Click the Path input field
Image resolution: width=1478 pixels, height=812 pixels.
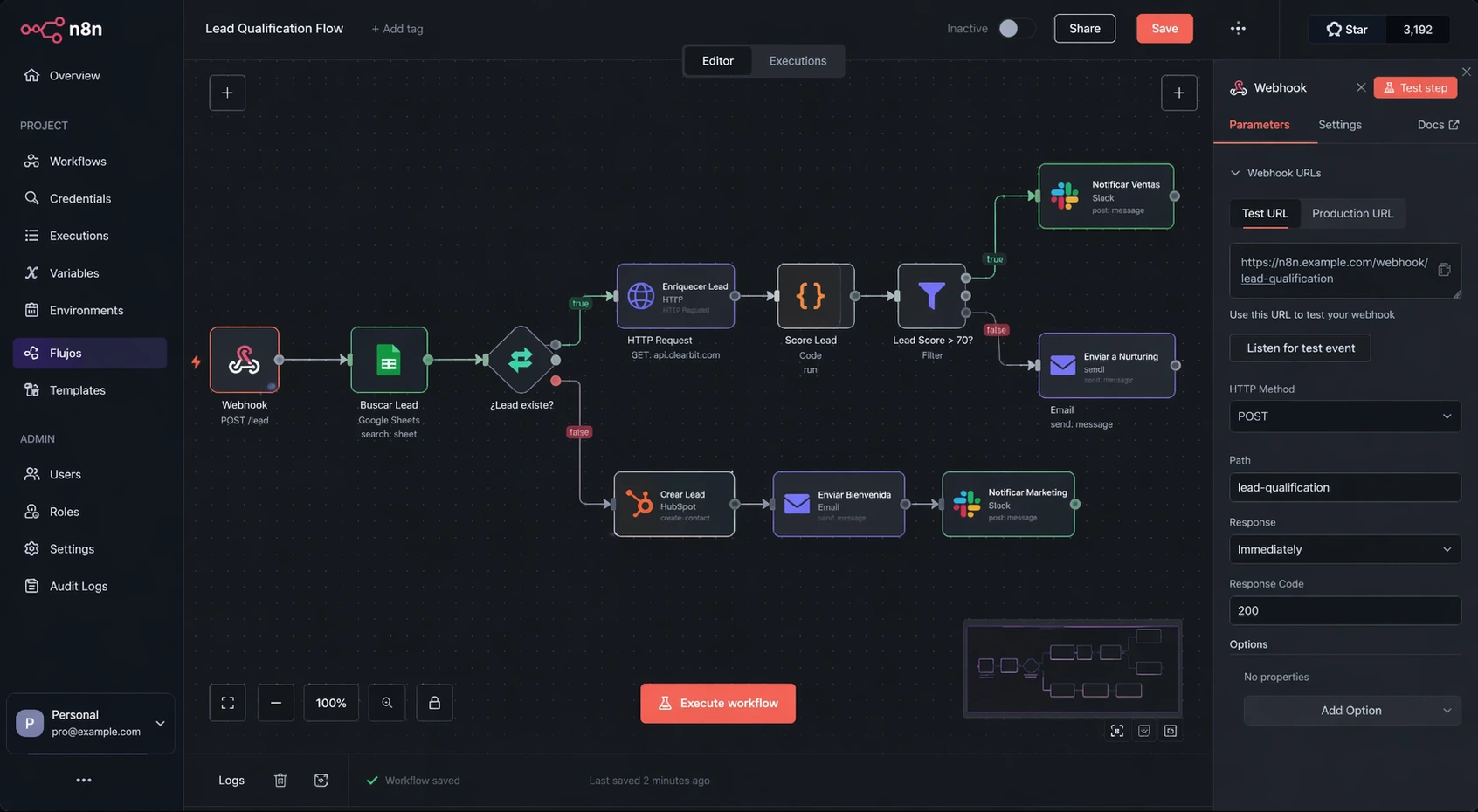click(x=1345, y=487)
